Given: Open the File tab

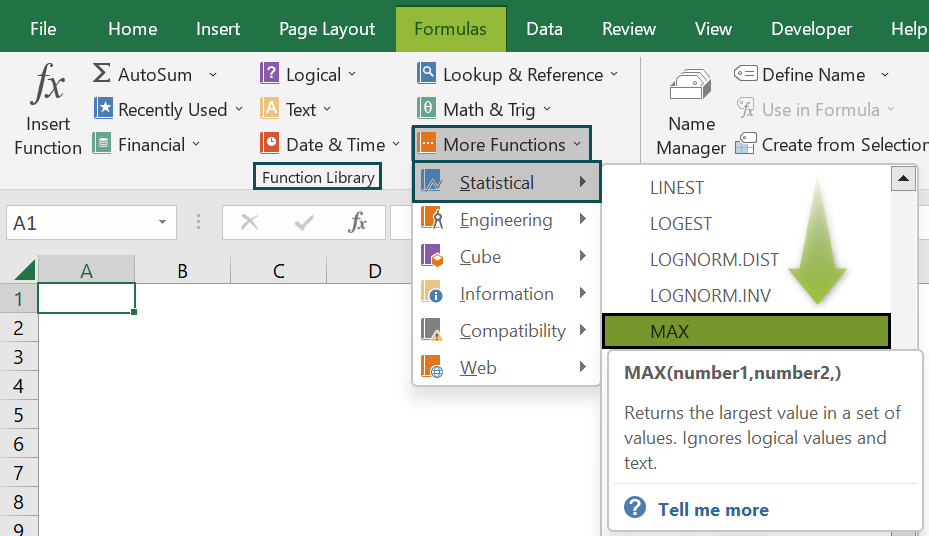Looking at the screenshot, I should [x=43, y=29].
